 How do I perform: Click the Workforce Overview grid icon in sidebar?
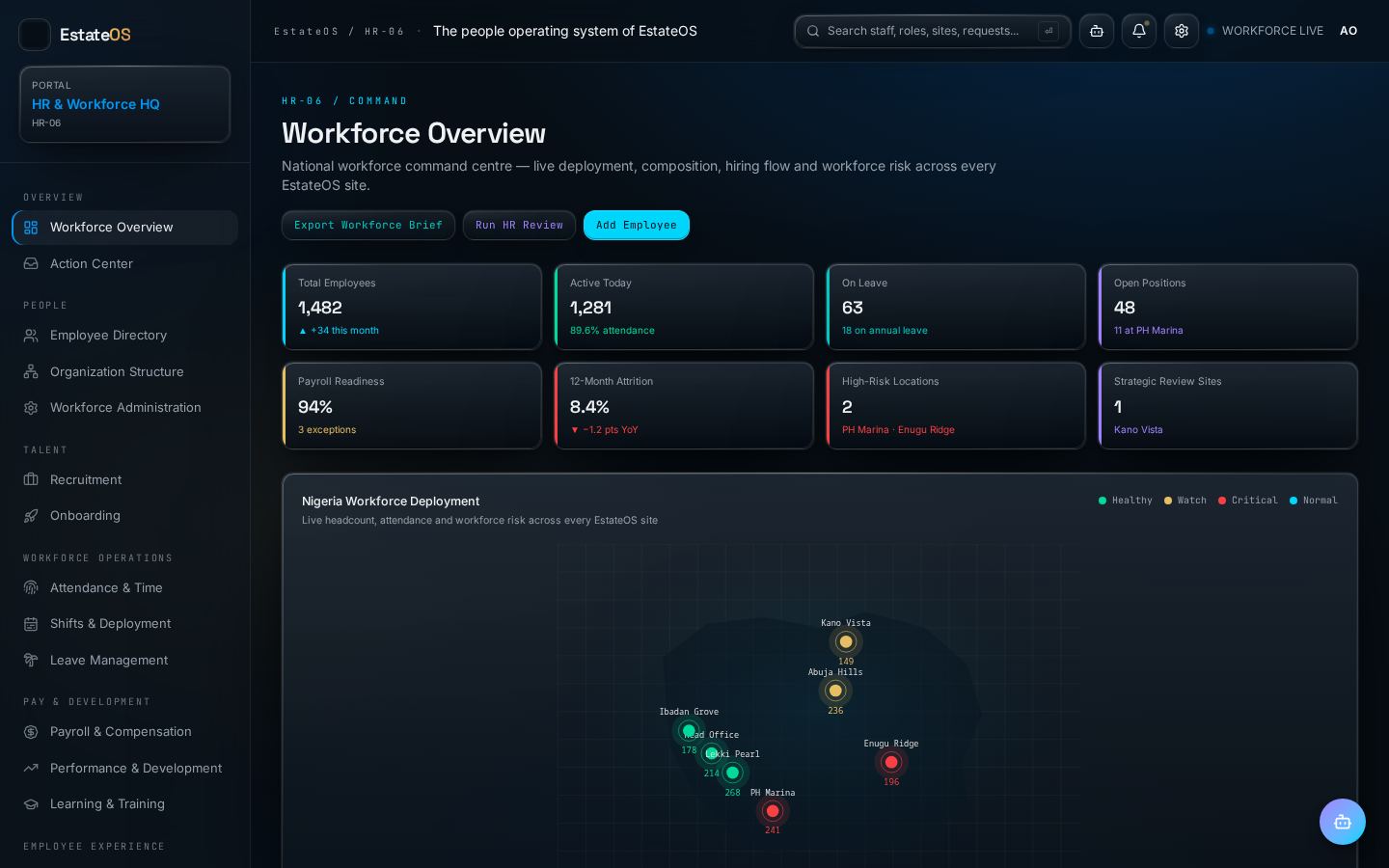coord(31,228)
